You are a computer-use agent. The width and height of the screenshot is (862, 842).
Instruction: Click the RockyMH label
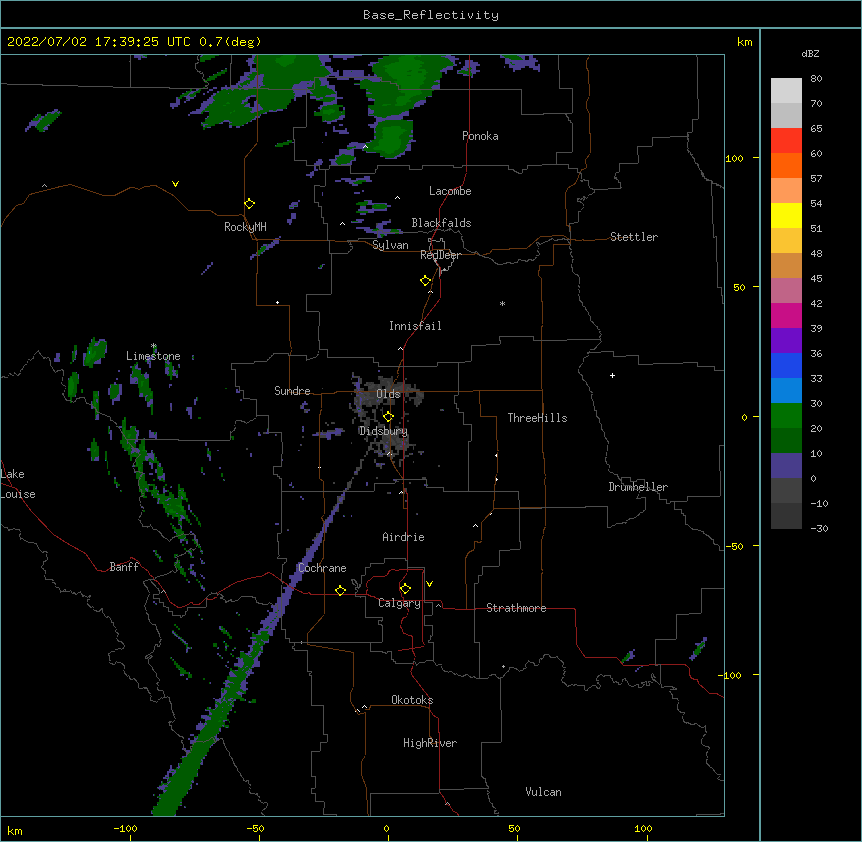[245, 227]
